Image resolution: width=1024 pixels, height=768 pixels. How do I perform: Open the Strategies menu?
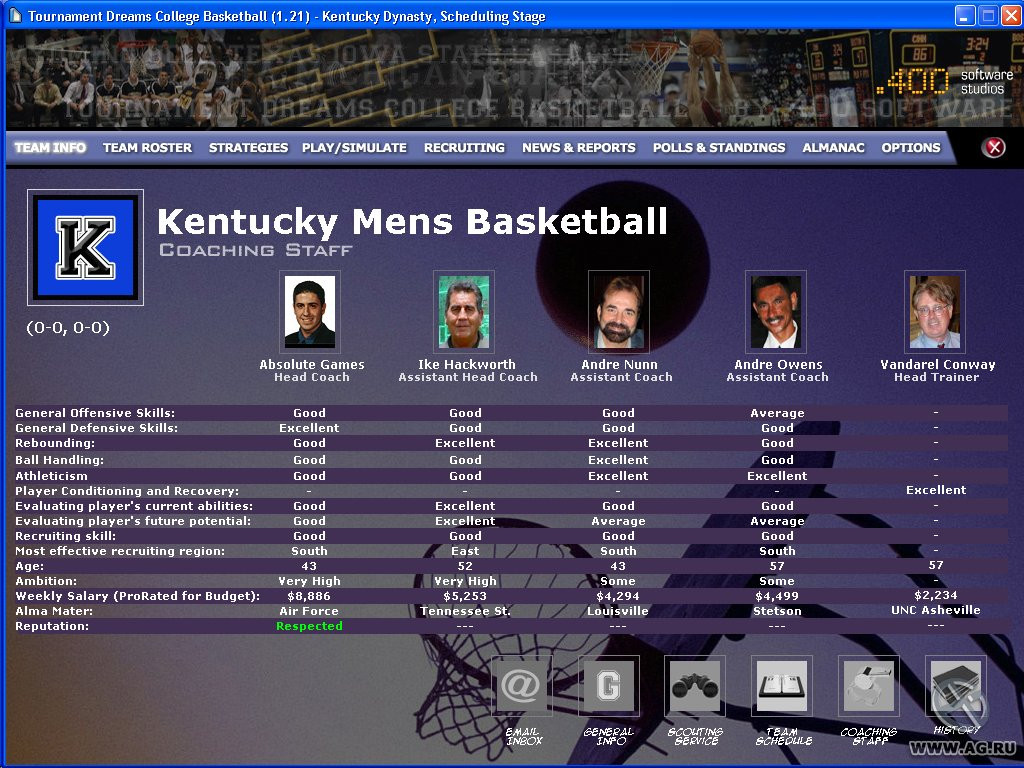[248, 148]
